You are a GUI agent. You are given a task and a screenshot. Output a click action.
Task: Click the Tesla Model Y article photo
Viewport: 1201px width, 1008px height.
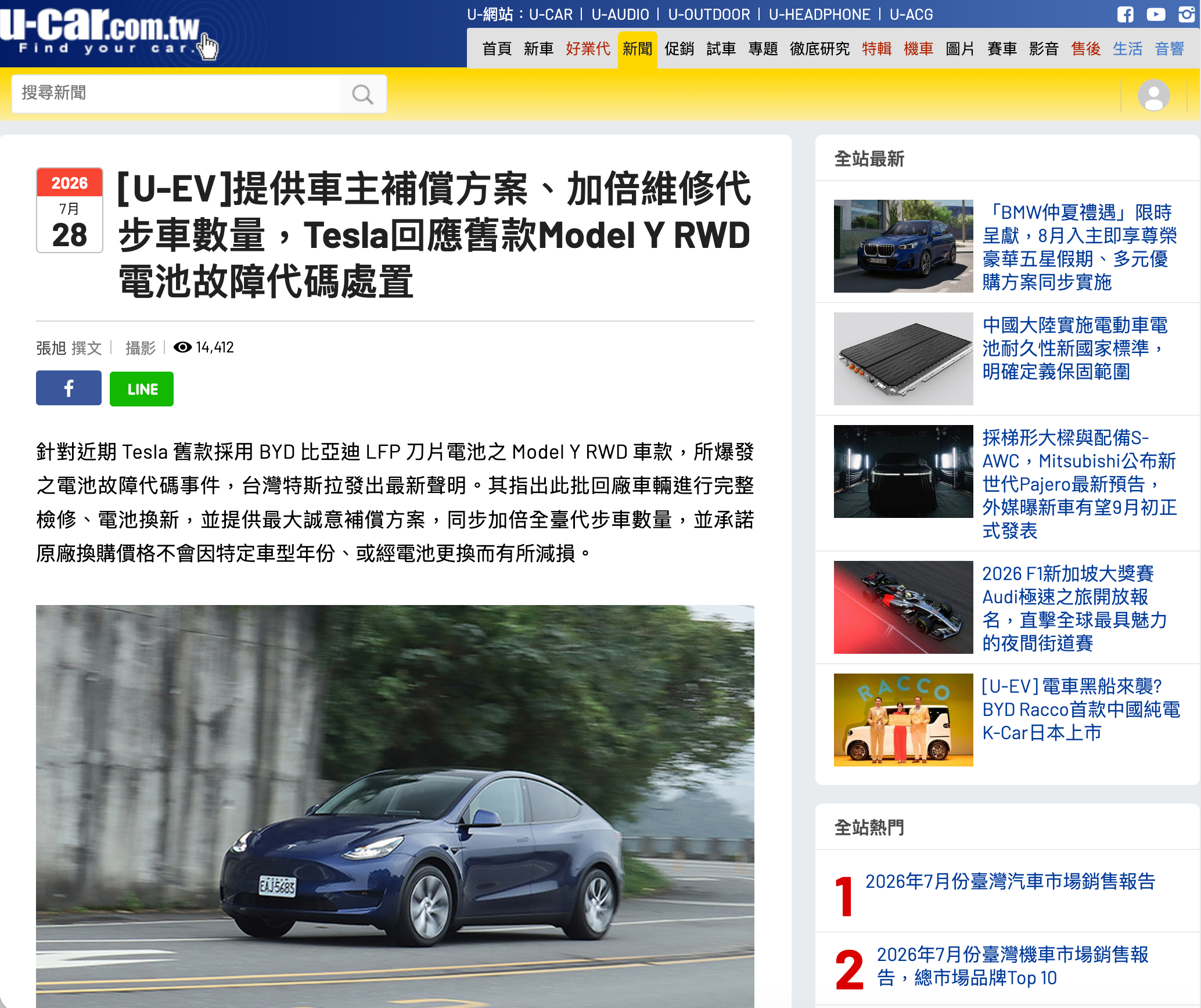[x=395, y=807]
